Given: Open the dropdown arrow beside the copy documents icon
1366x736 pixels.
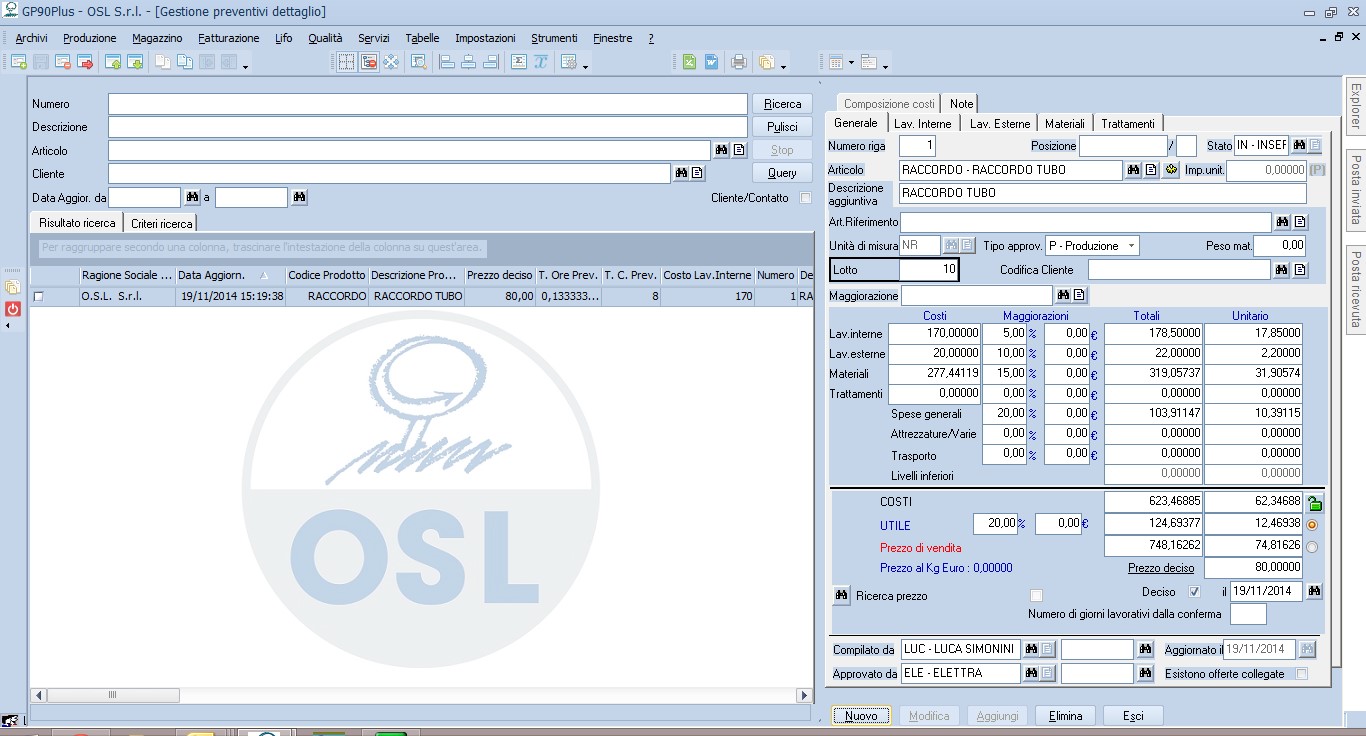Looking at the screenshot, I should point(784,66).
